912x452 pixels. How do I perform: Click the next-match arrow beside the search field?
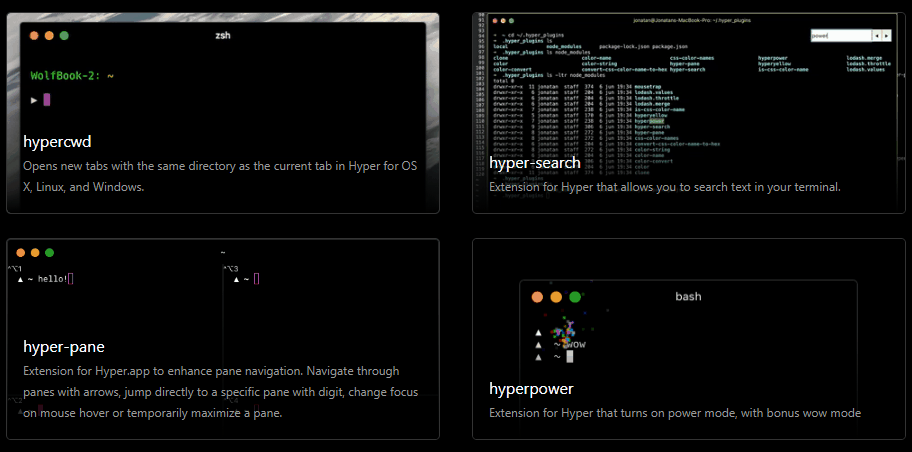click(886, 35)
